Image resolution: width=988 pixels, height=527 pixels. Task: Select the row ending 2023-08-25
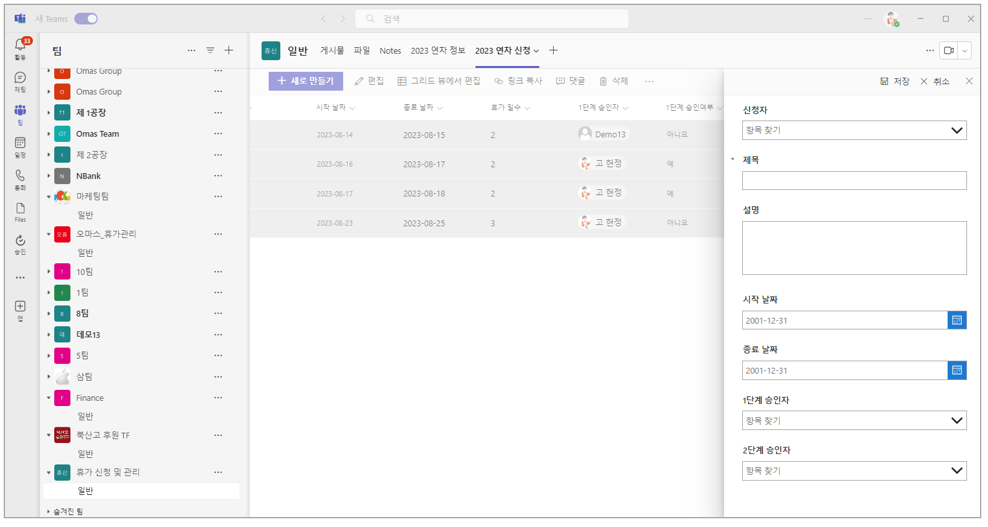(x=486, y=223)
